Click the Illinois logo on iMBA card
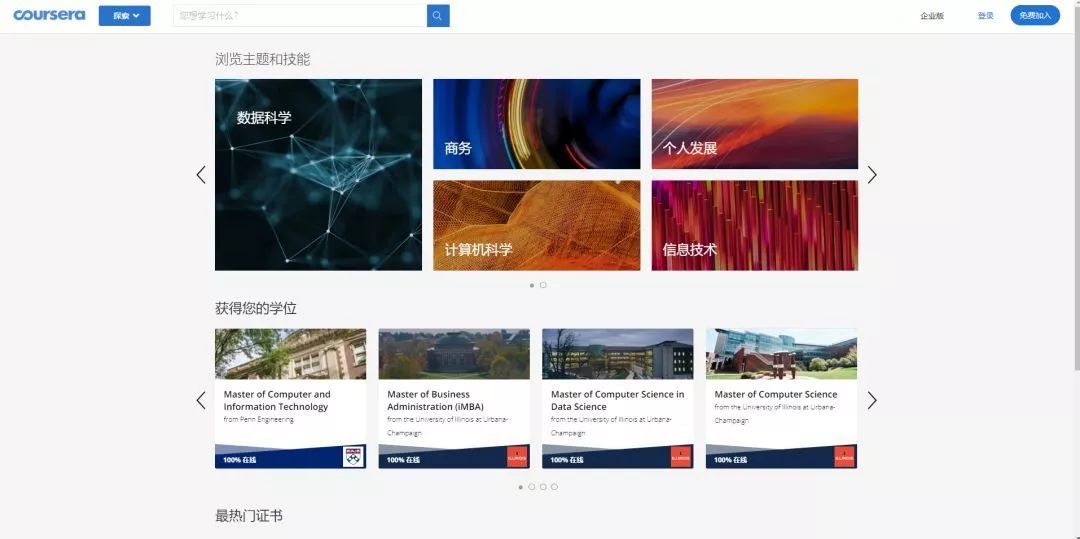Viewport: 1080px width, 539px height. [x=517, y=456]
